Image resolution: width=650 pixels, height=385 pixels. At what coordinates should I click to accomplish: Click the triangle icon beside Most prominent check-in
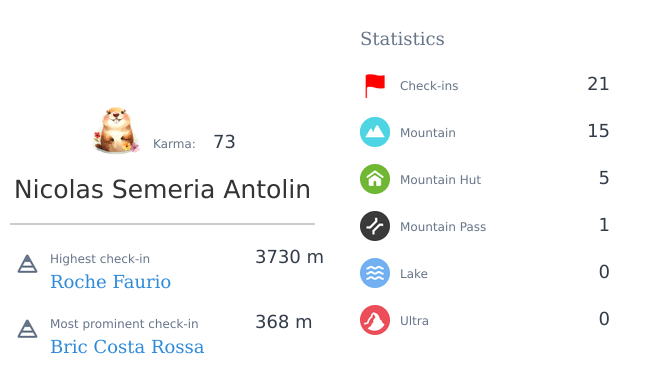(x=27, y=329)
